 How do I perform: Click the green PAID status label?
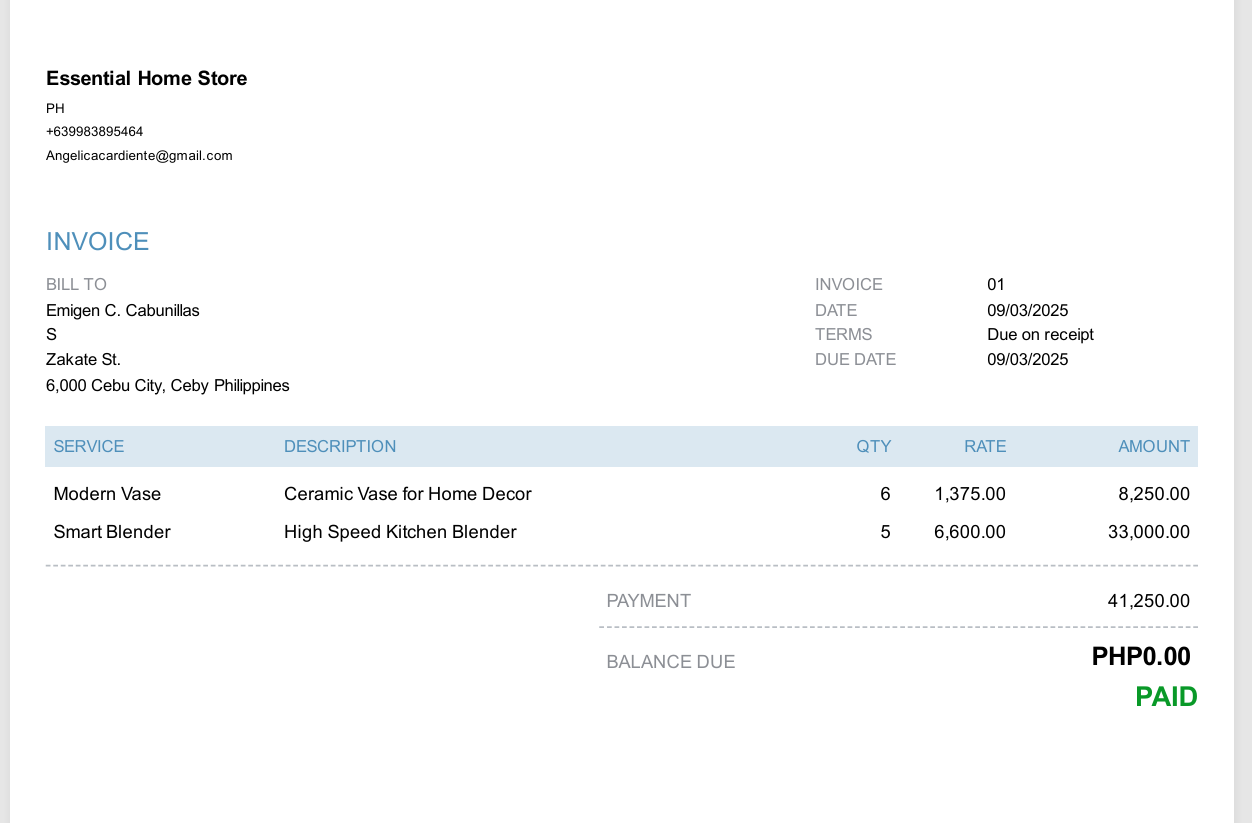1166,697
